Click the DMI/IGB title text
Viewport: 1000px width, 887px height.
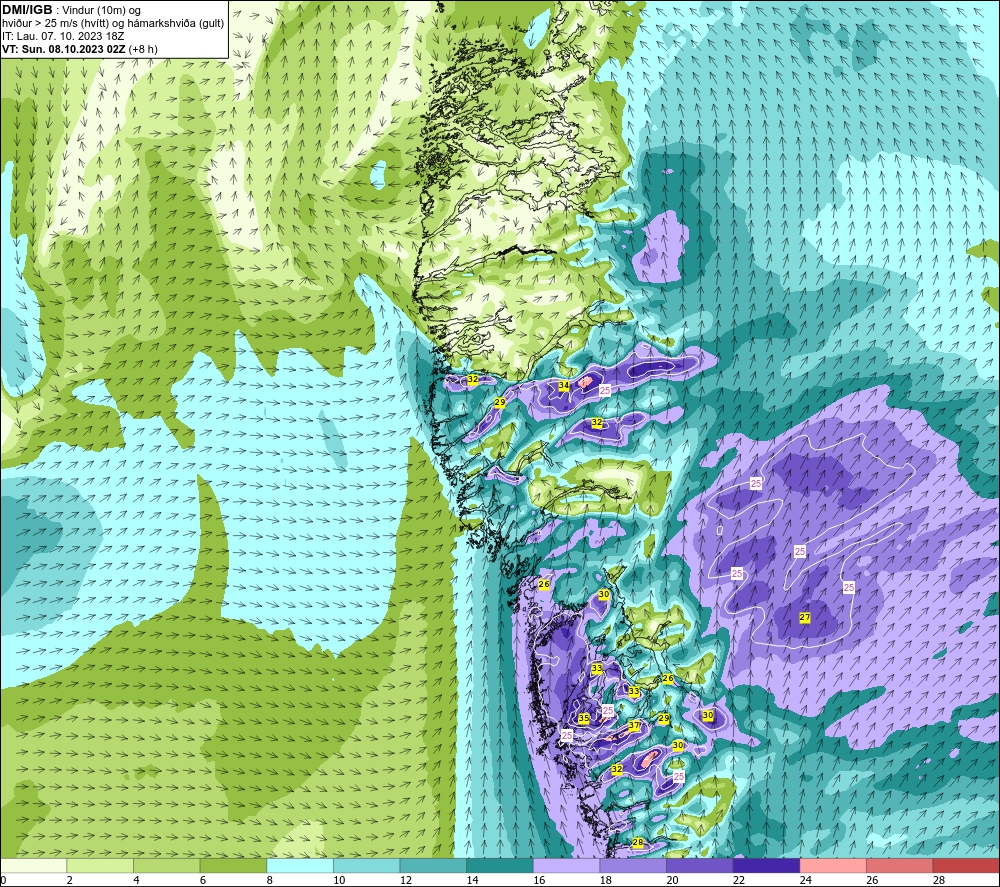click(x=27, y=10)
